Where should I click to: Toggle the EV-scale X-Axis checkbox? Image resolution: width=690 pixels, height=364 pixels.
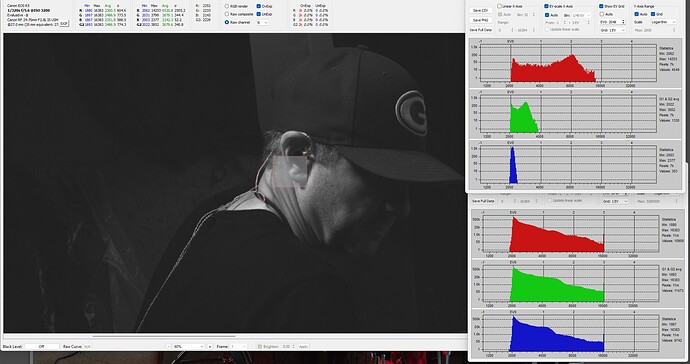pos(546,6)
